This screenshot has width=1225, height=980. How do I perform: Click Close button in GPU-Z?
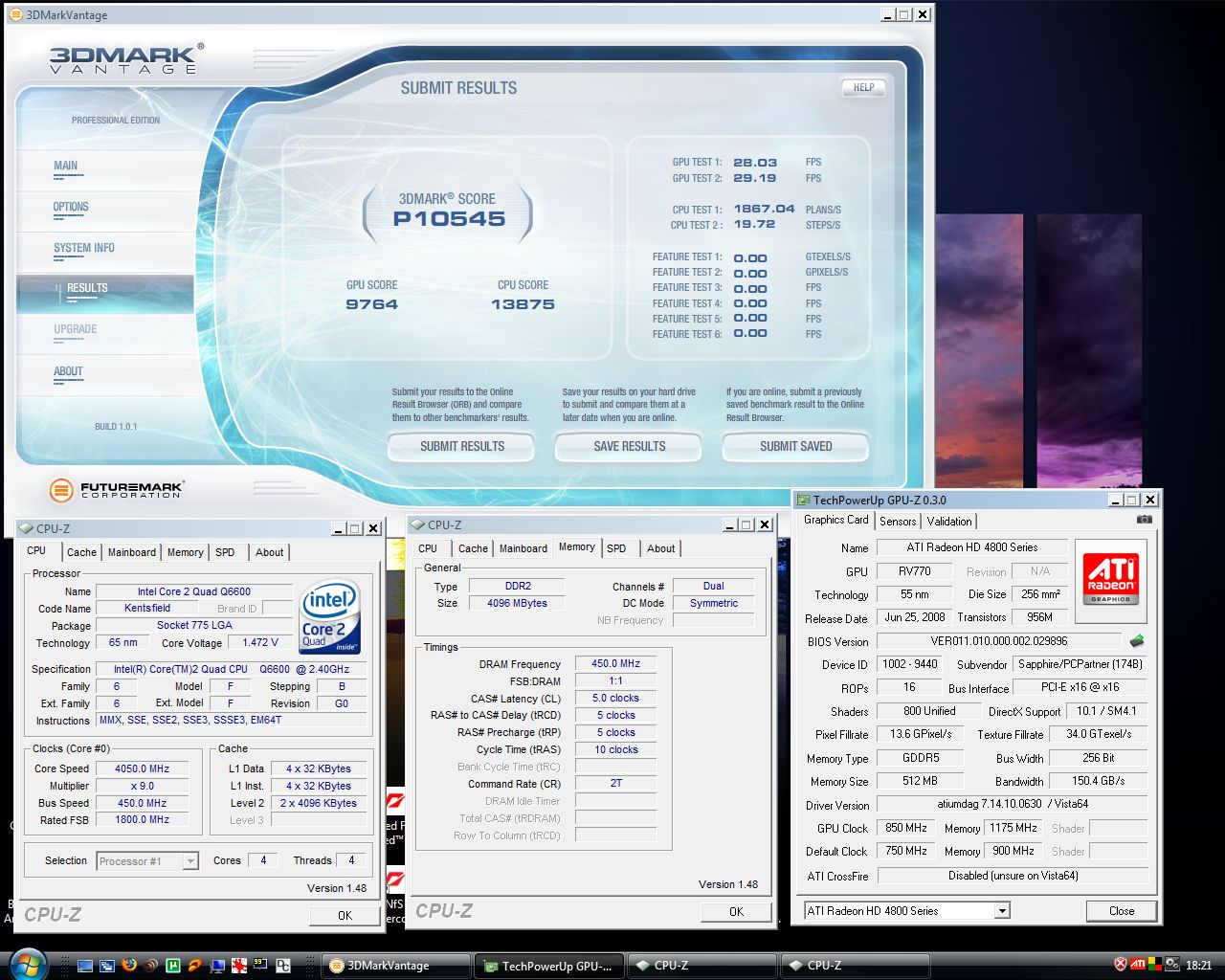tap(1122, 911)
